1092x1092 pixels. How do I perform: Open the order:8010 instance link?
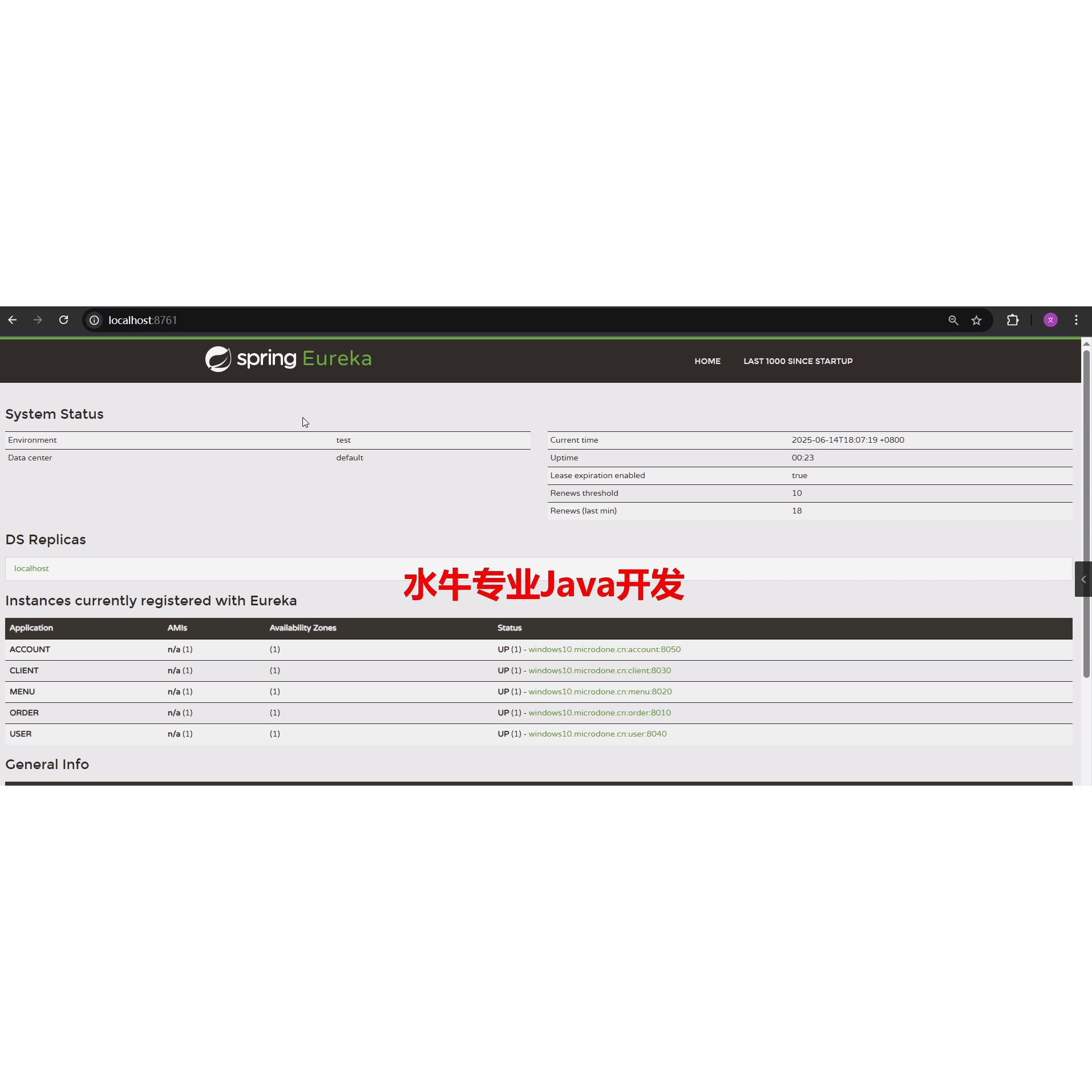[600, 713]
